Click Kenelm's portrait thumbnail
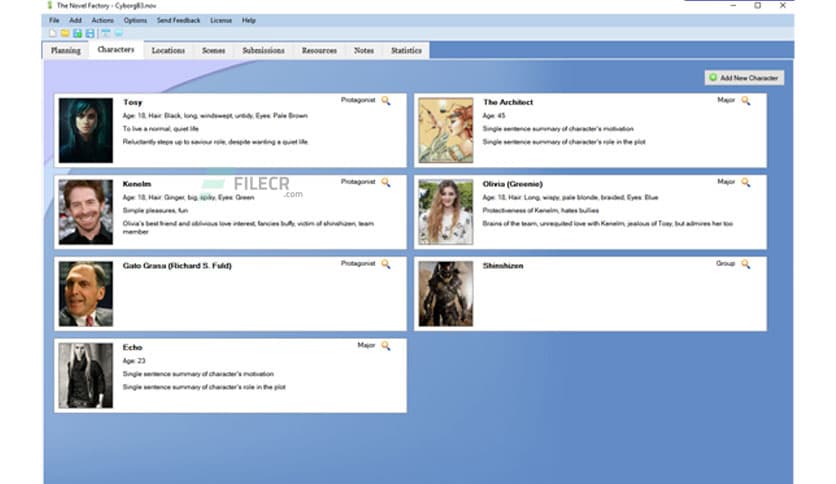Viewport: 836px width, 484px height. (x=86, y=212)
